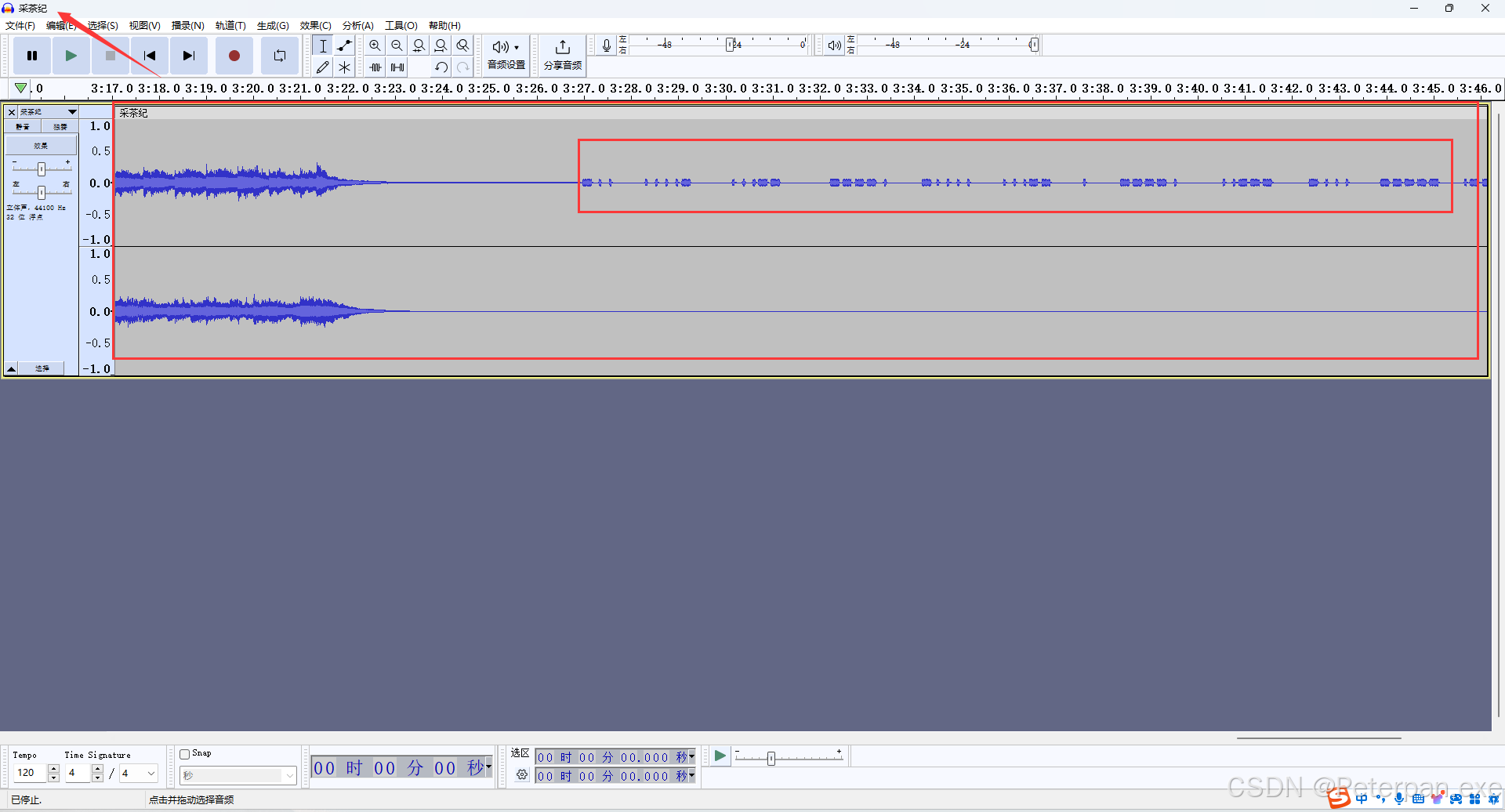Enable the Snap checkbox
Image resolution: width=1505 pixels, height=812 pixels.
tap(185, 754)
